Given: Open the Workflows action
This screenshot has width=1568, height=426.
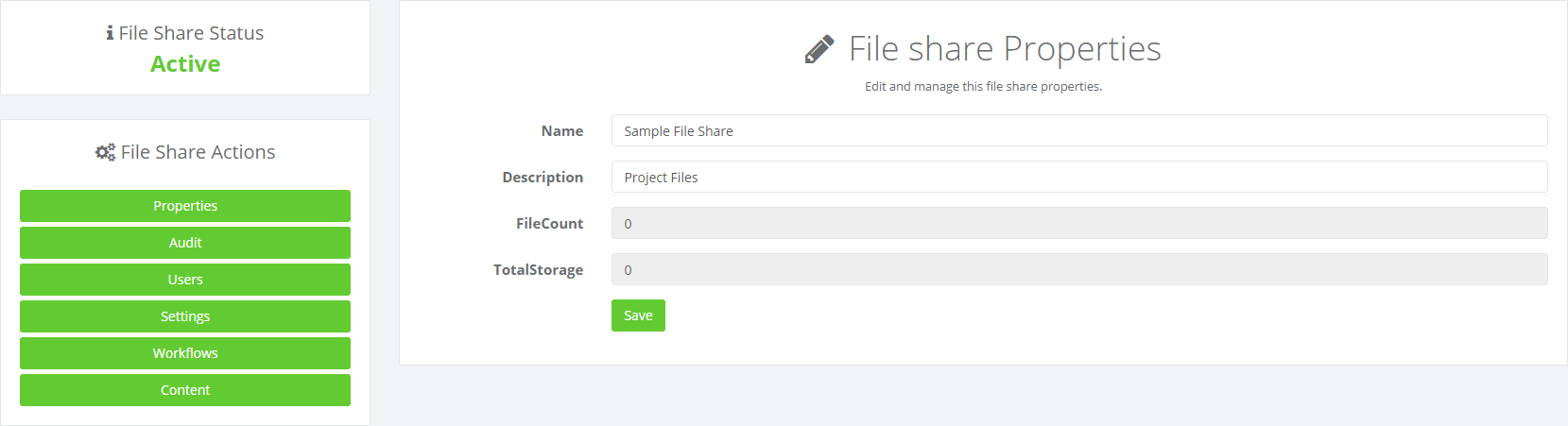Looking at the screenshot, I should pyautogui.click(x=185, y=353).
